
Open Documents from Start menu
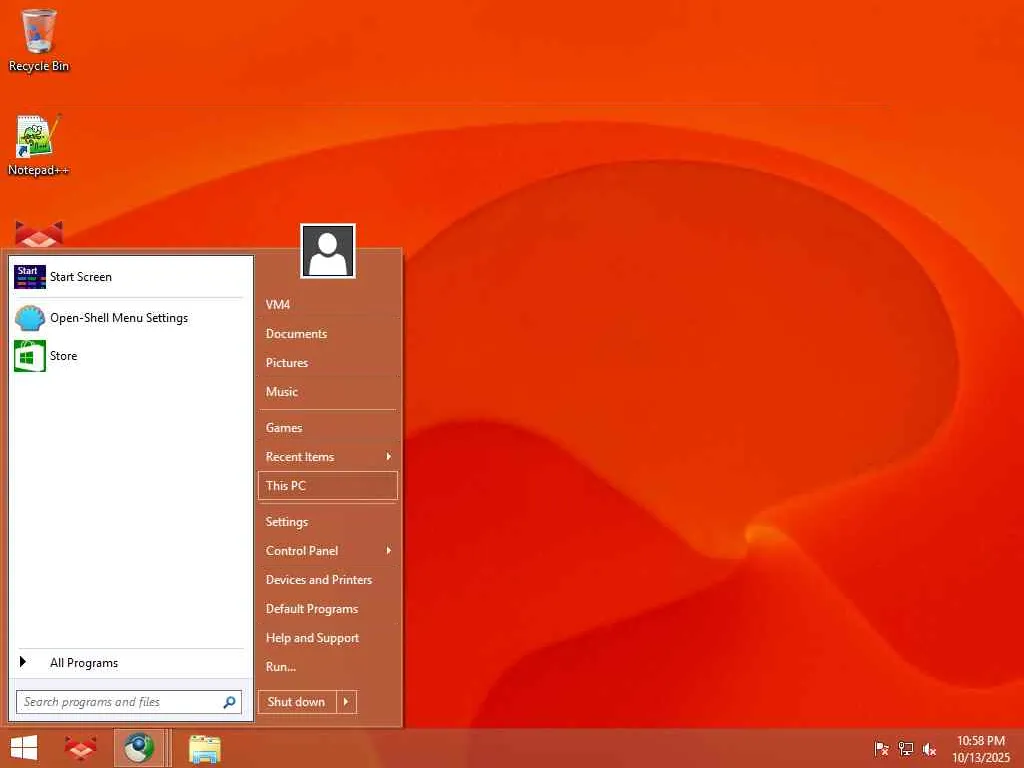tap(328, 334)
